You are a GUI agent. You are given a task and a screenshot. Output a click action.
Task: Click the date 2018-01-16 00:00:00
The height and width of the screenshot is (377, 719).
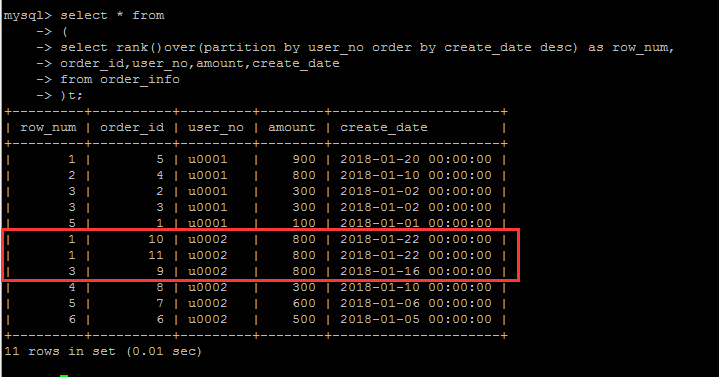point(415,272)
